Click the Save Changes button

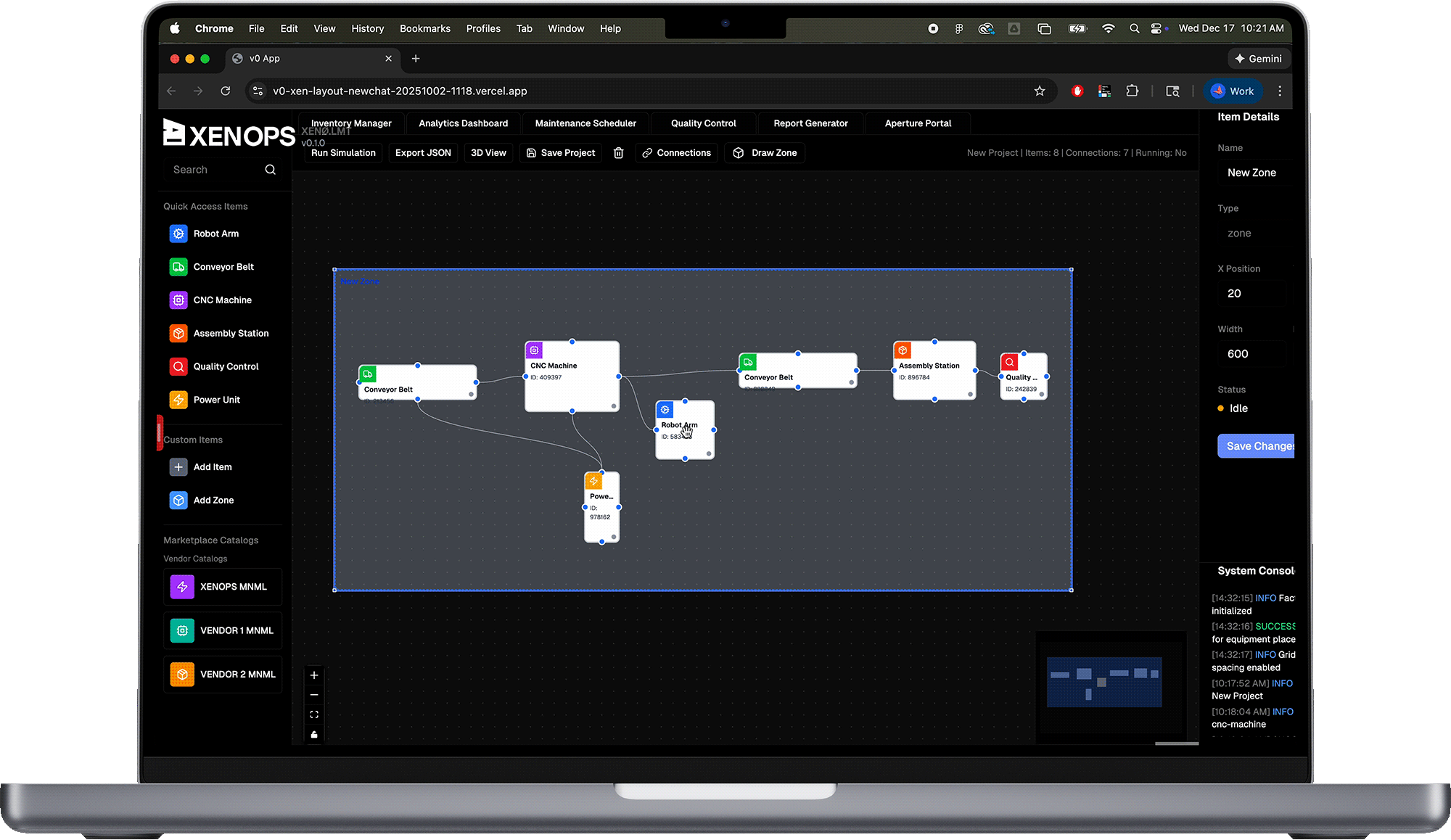[1257, 446]
